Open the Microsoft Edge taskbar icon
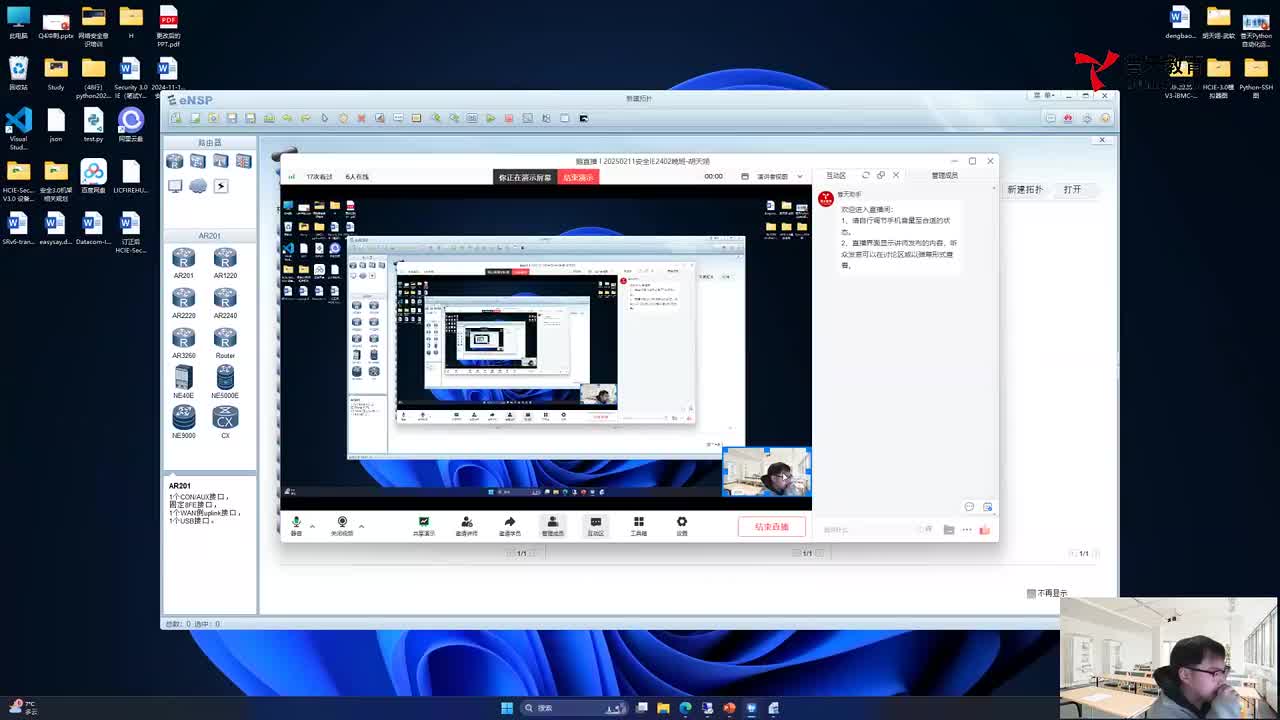The height and width of the screenshot is (720, 1280). pyautogui.click(x=685, y=708)
